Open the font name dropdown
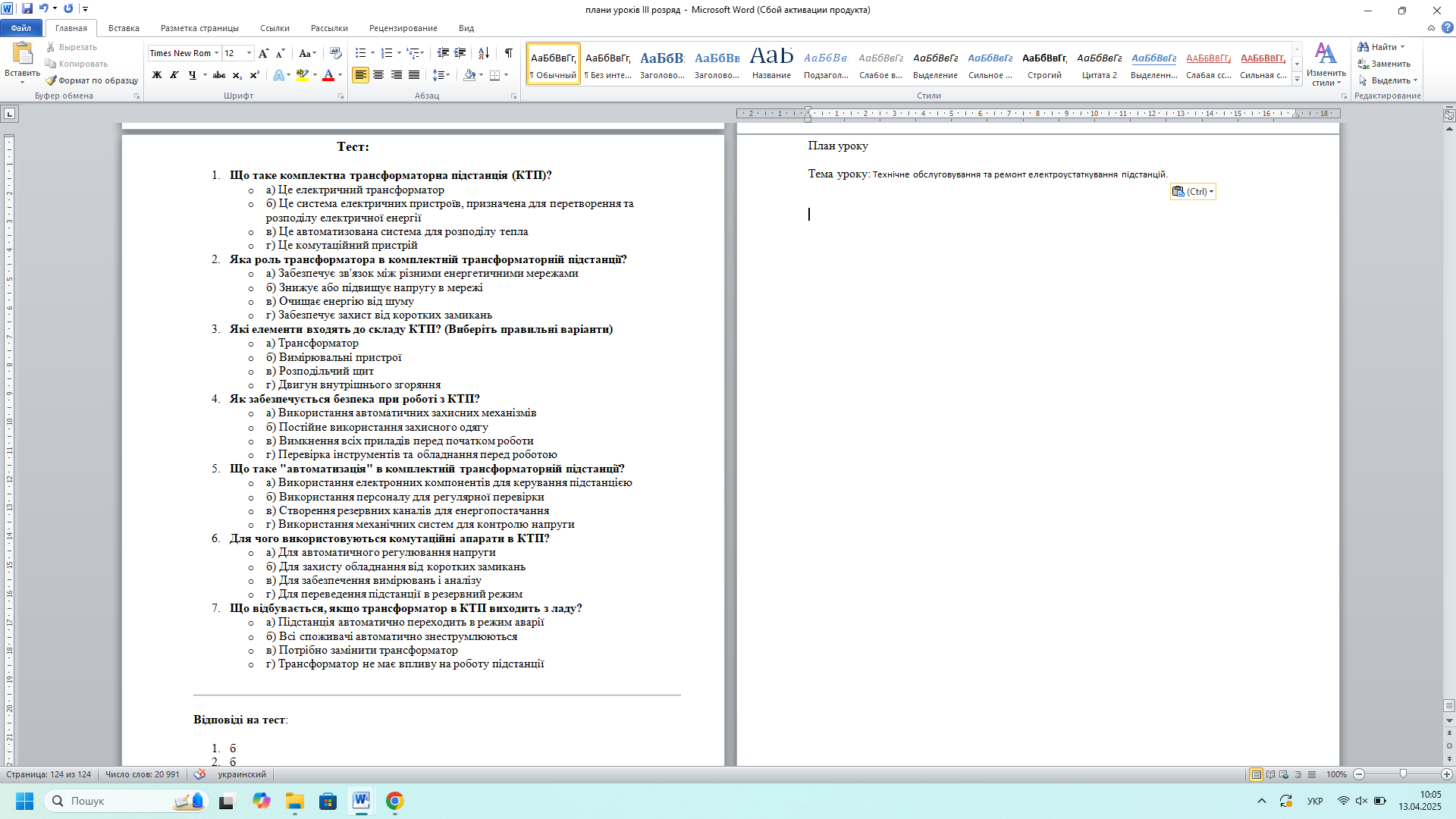1456x819 pixels. click(x=217, y=53)
